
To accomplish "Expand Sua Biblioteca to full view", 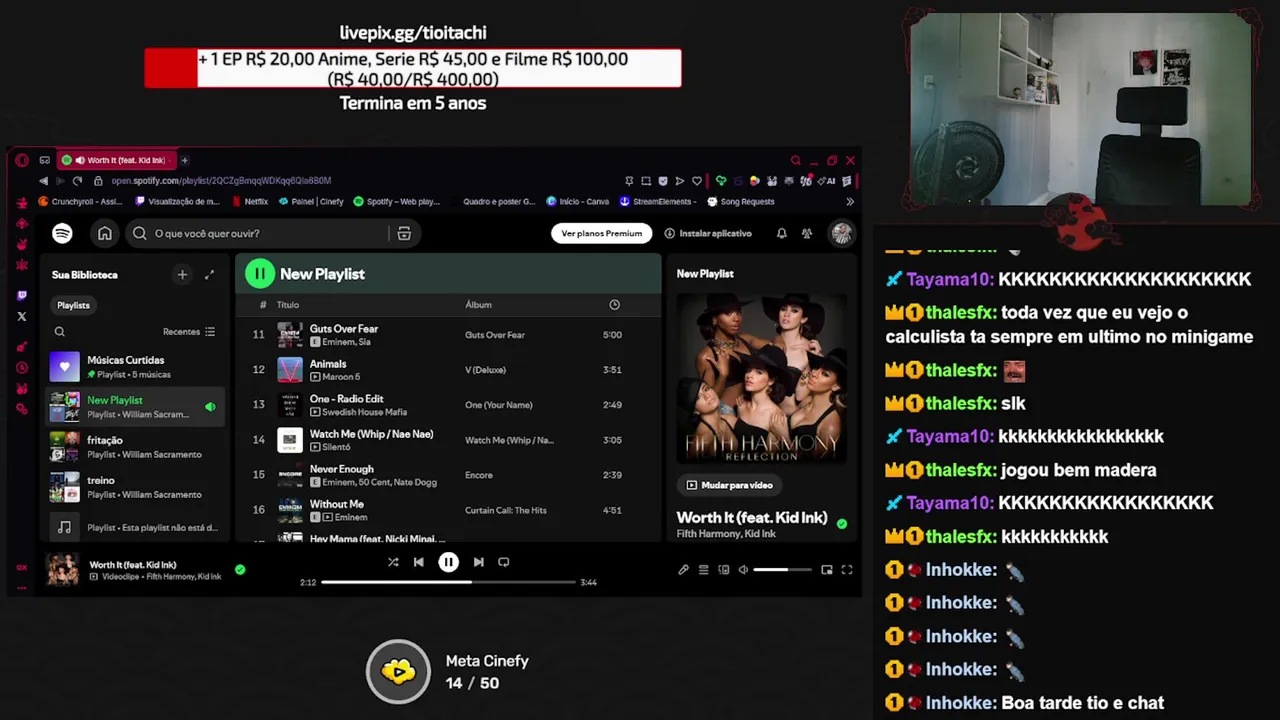I will click(209, 274).
